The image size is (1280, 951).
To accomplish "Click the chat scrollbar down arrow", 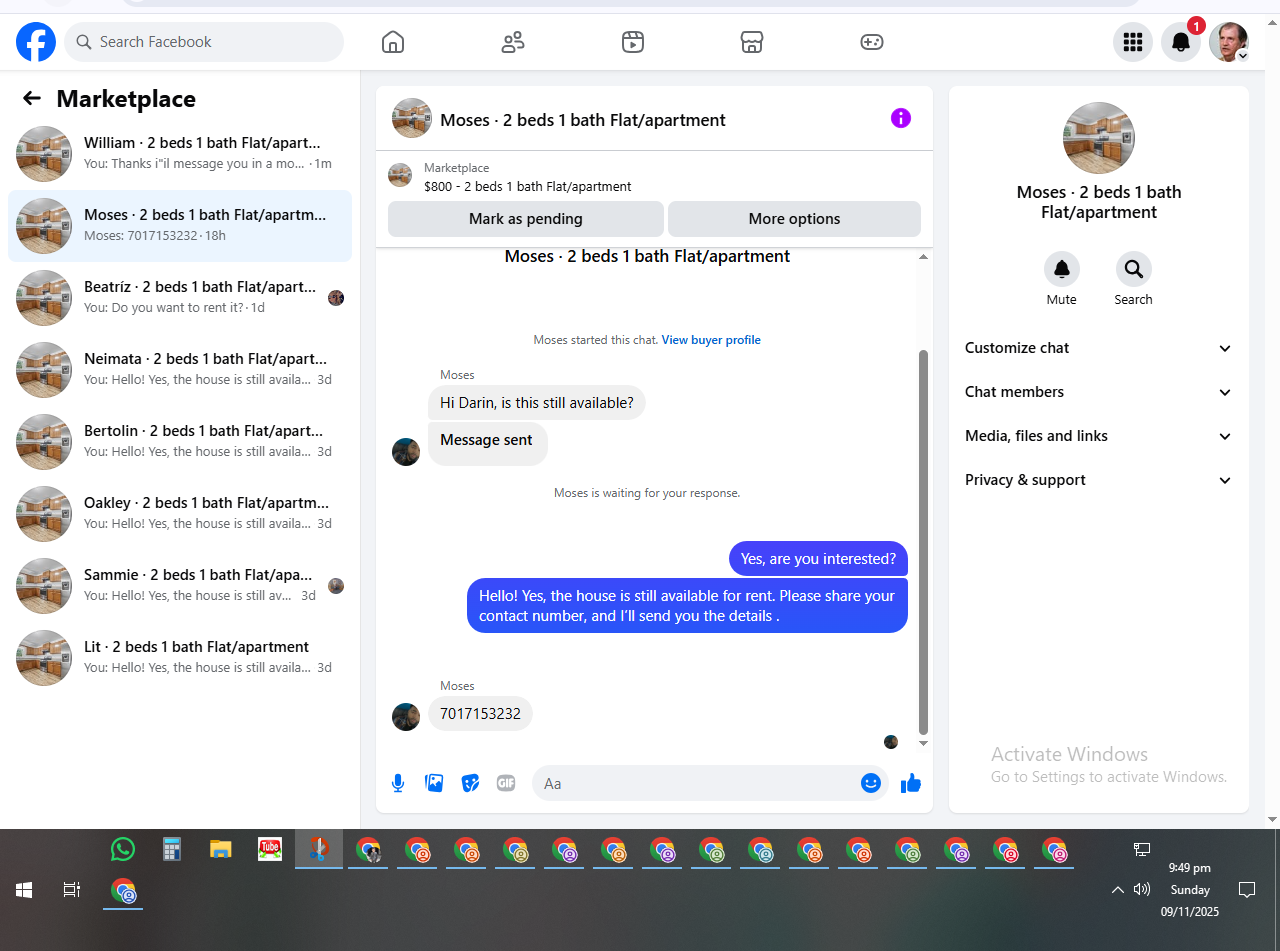I will 923,743.
